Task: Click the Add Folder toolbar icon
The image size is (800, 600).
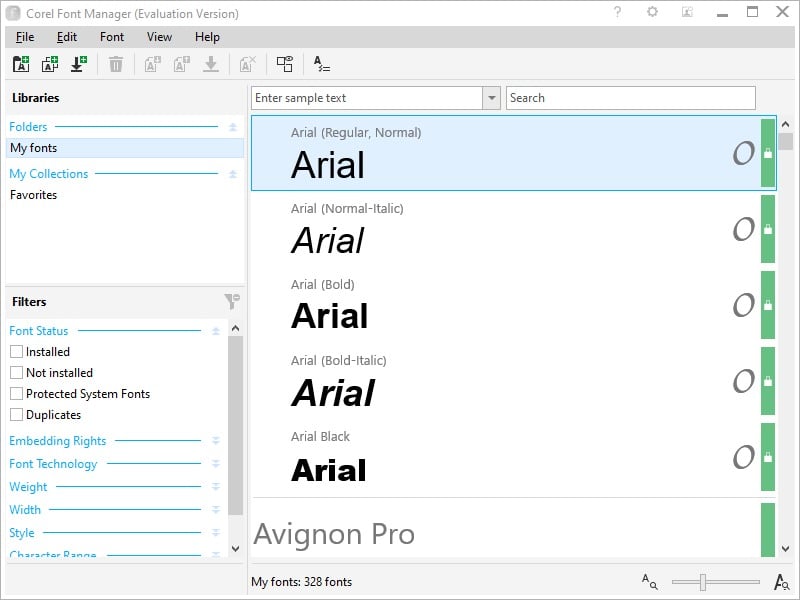Action: (21, 64)
